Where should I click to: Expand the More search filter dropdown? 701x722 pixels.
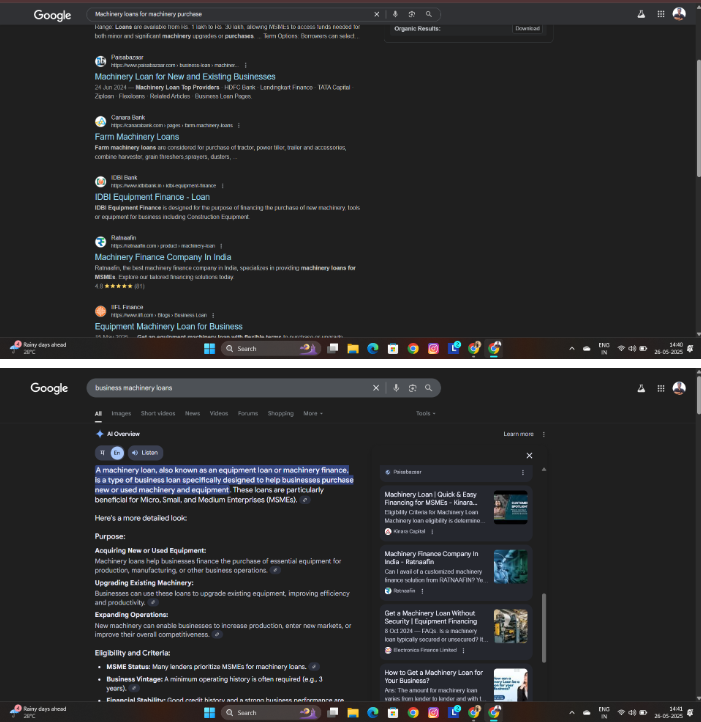[313, 413]
